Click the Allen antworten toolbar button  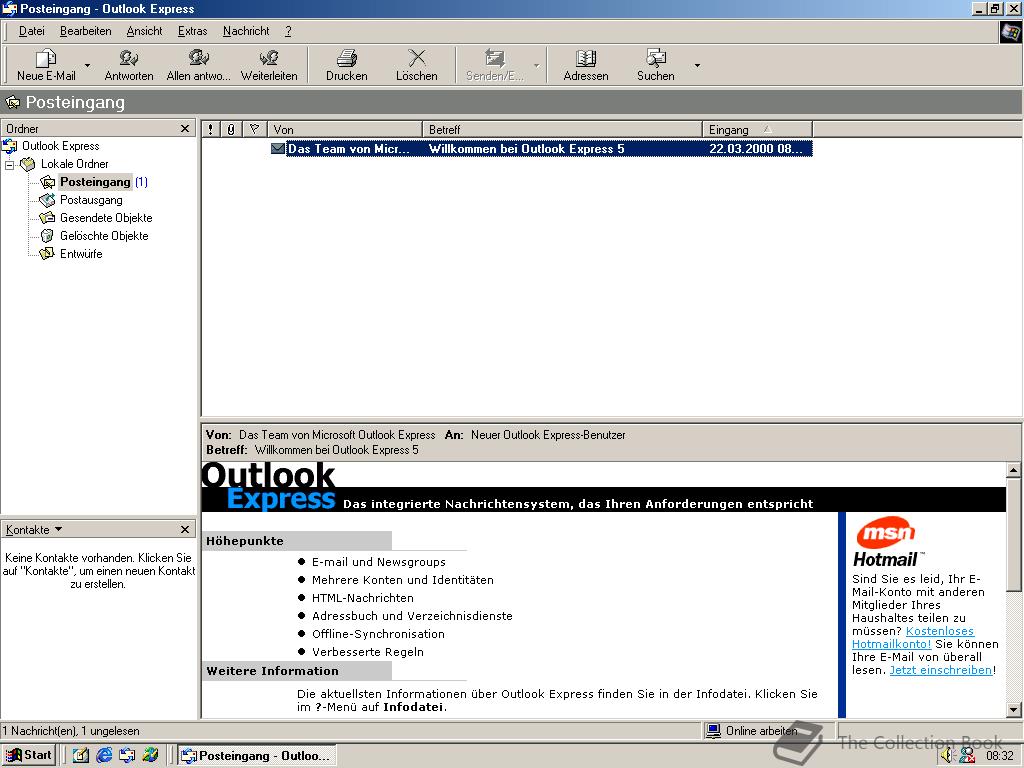(199, 65)
